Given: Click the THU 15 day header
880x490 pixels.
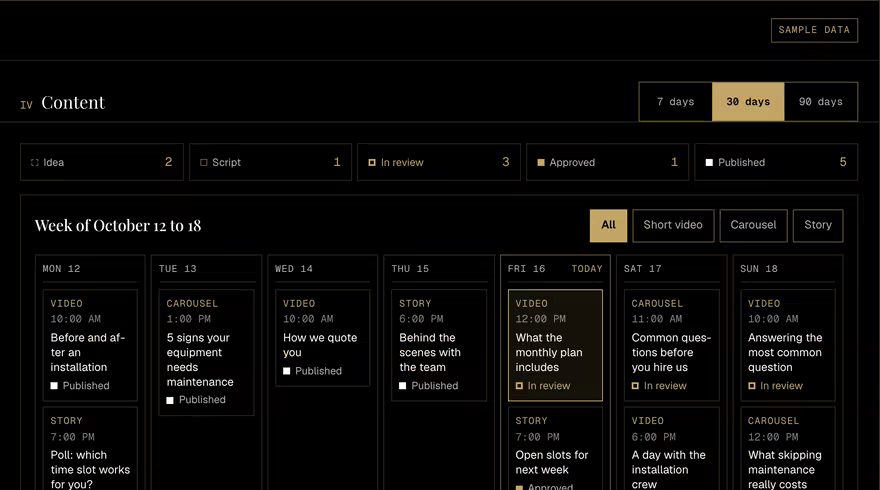Looking at the screenshot, I should coord(410,269).
